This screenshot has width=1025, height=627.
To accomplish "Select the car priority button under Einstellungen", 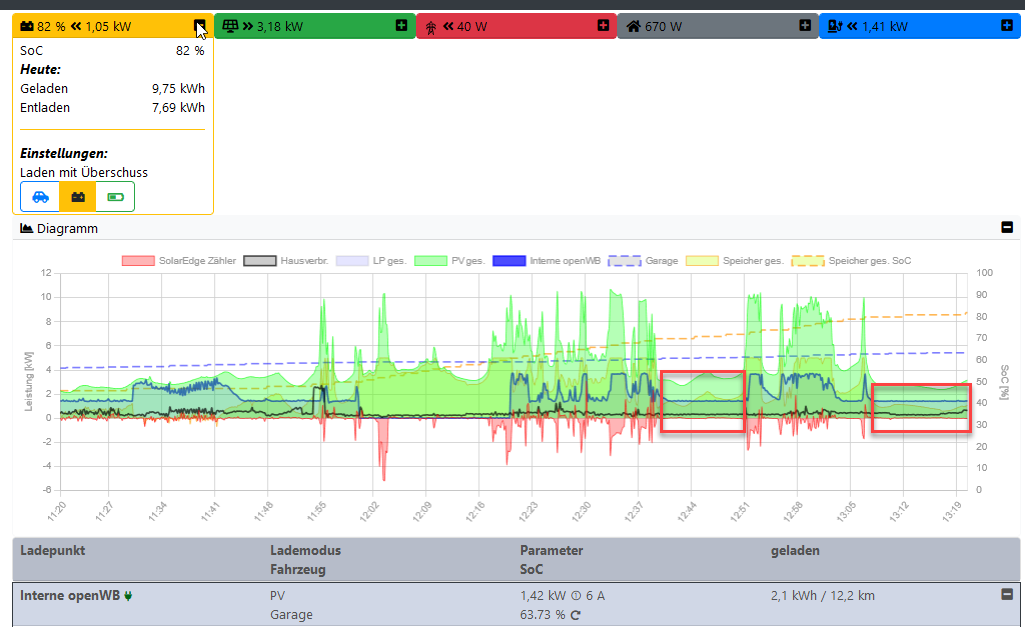I will (x=40, y=197).
